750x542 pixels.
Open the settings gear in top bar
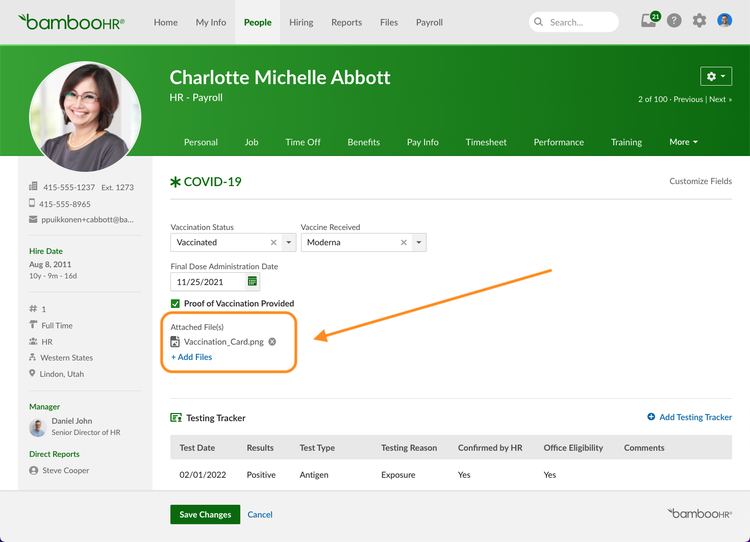click(x=699, y=21)
